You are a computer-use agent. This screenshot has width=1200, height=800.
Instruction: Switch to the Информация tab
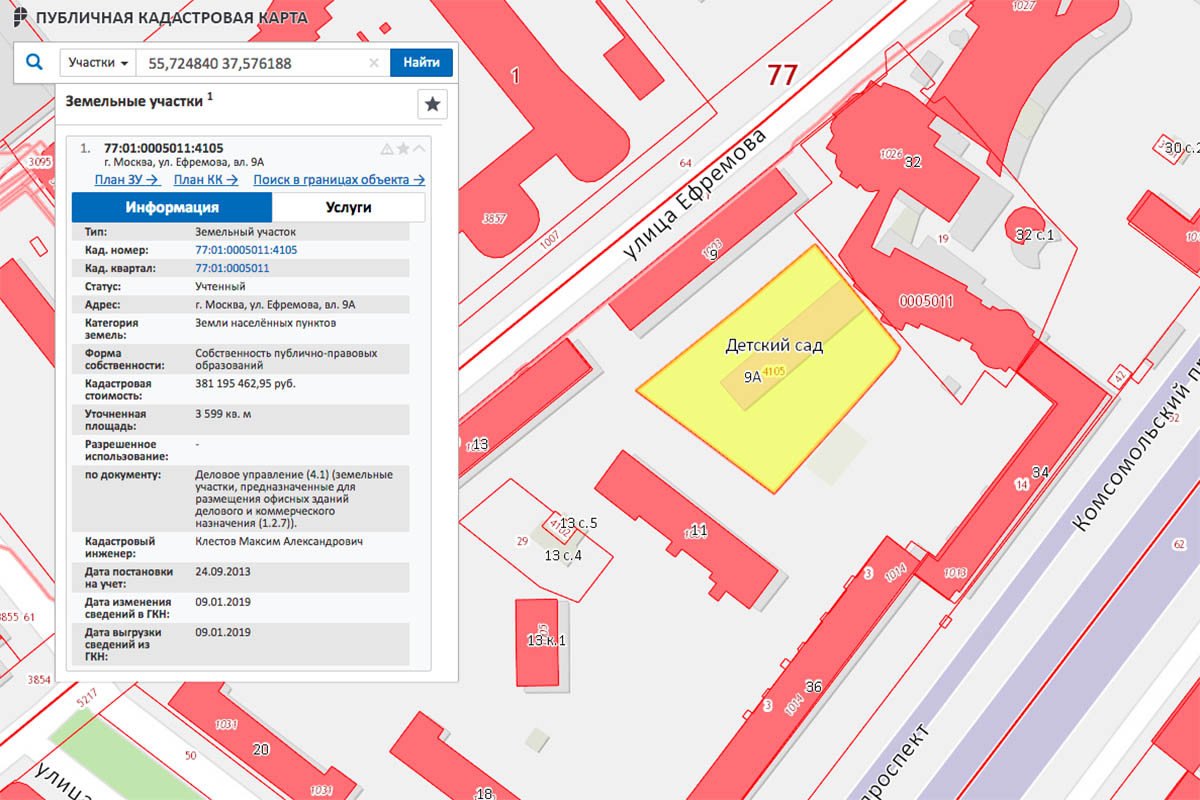(172, 208)
